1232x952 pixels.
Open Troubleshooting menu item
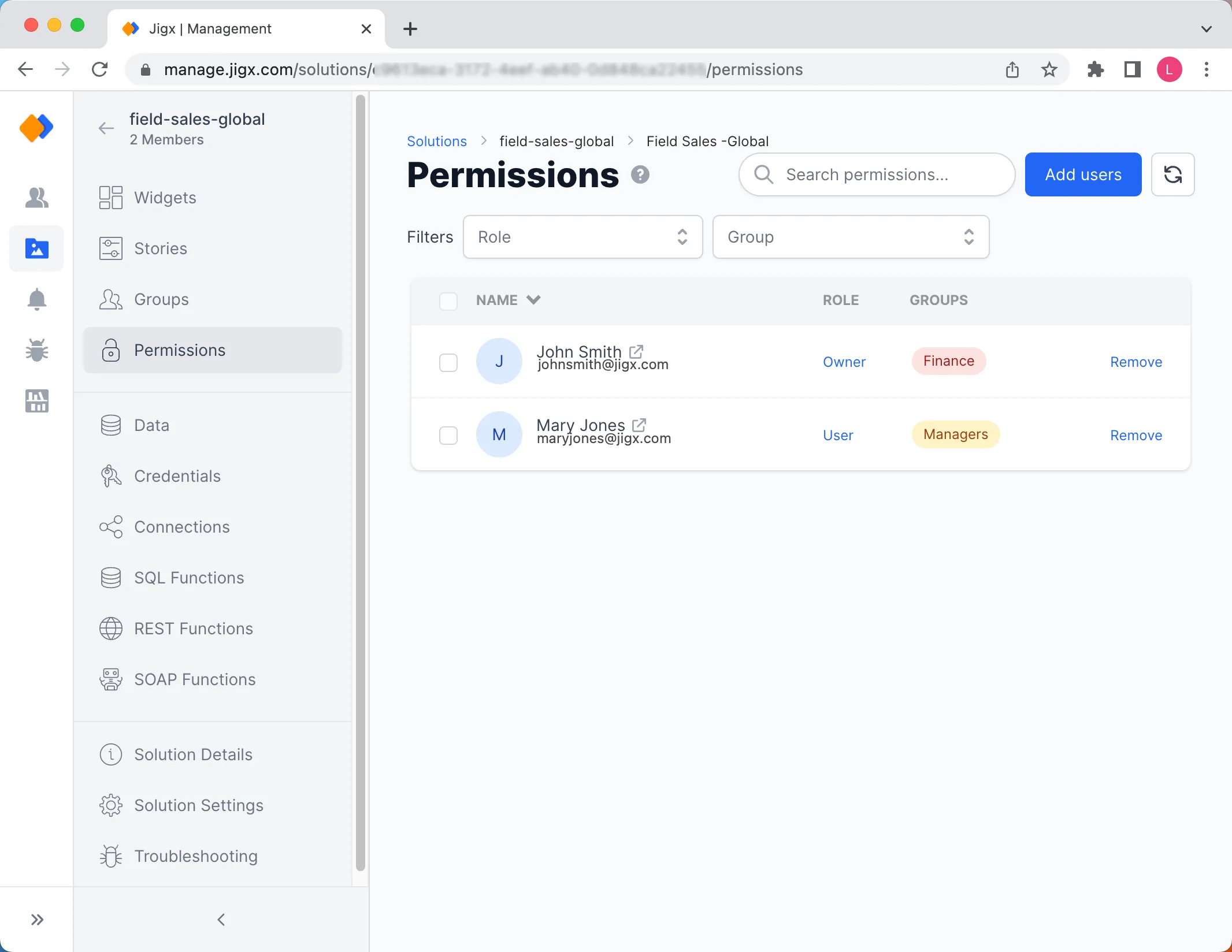point(213,856)
